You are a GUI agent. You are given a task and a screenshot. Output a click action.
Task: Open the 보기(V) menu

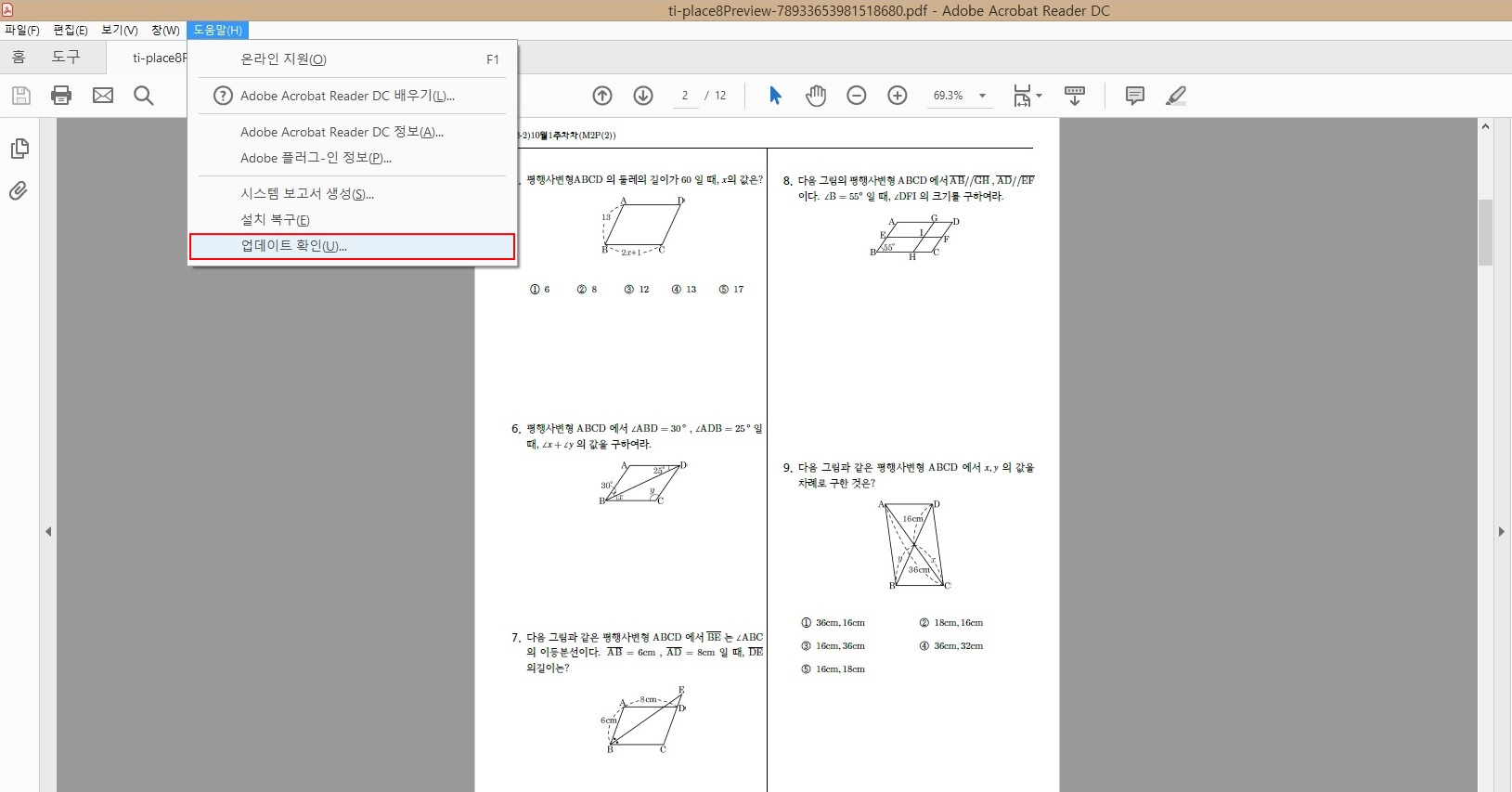[120, 31]
